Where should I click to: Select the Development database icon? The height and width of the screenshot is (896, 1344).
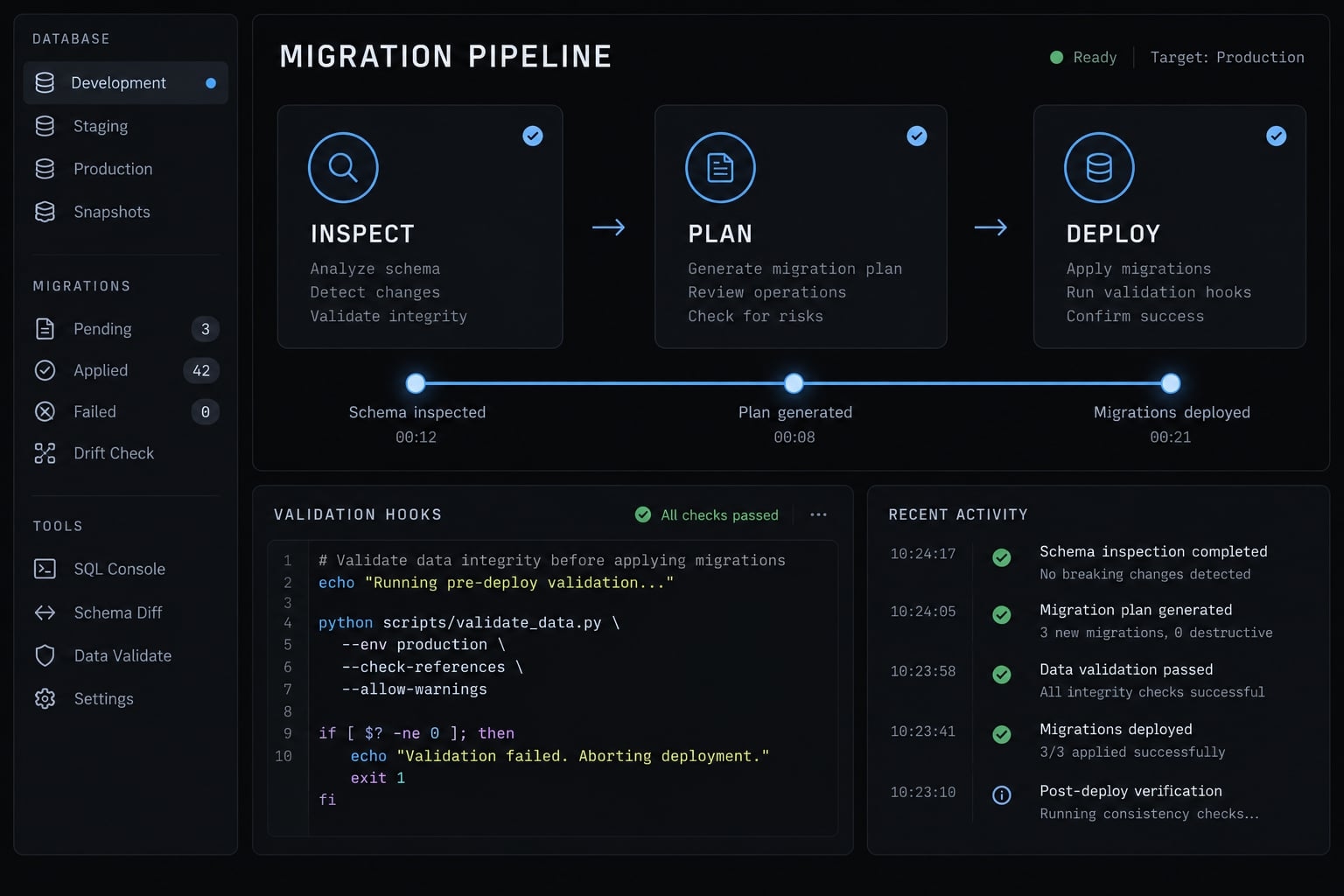tap(45, 82)
